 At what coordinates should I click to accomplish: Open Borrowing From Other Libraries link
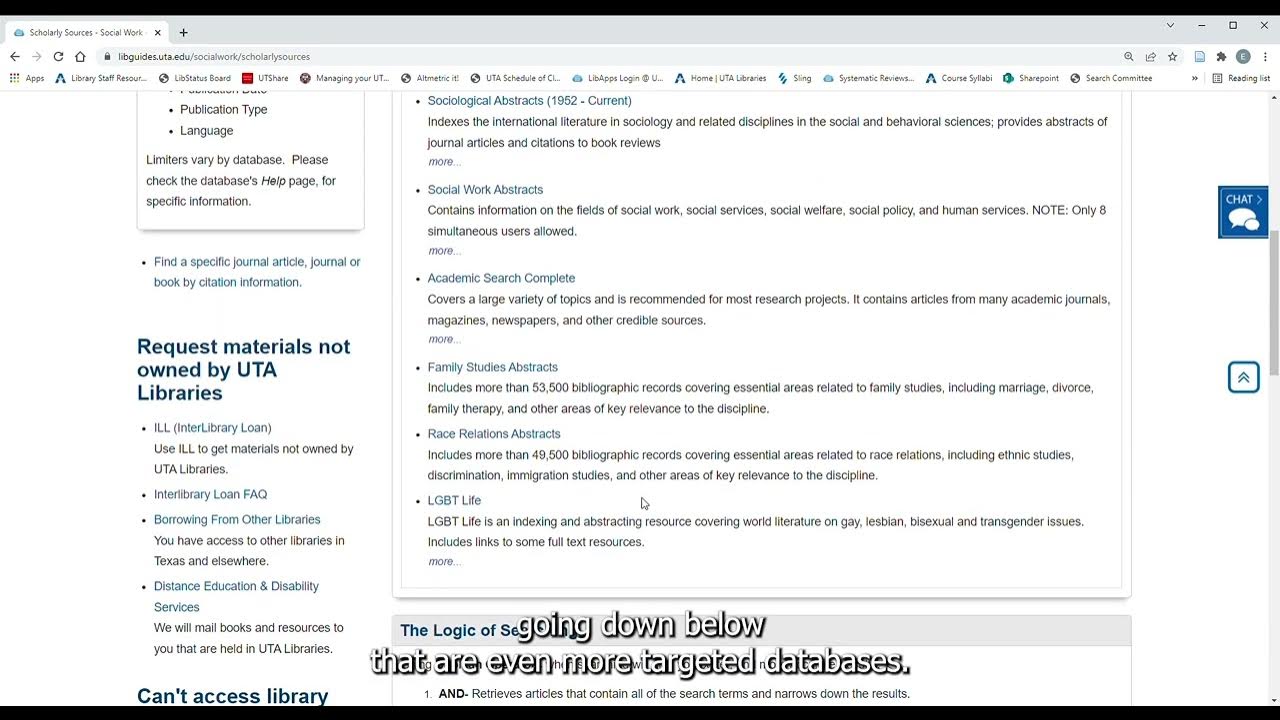tap(237, 520)
